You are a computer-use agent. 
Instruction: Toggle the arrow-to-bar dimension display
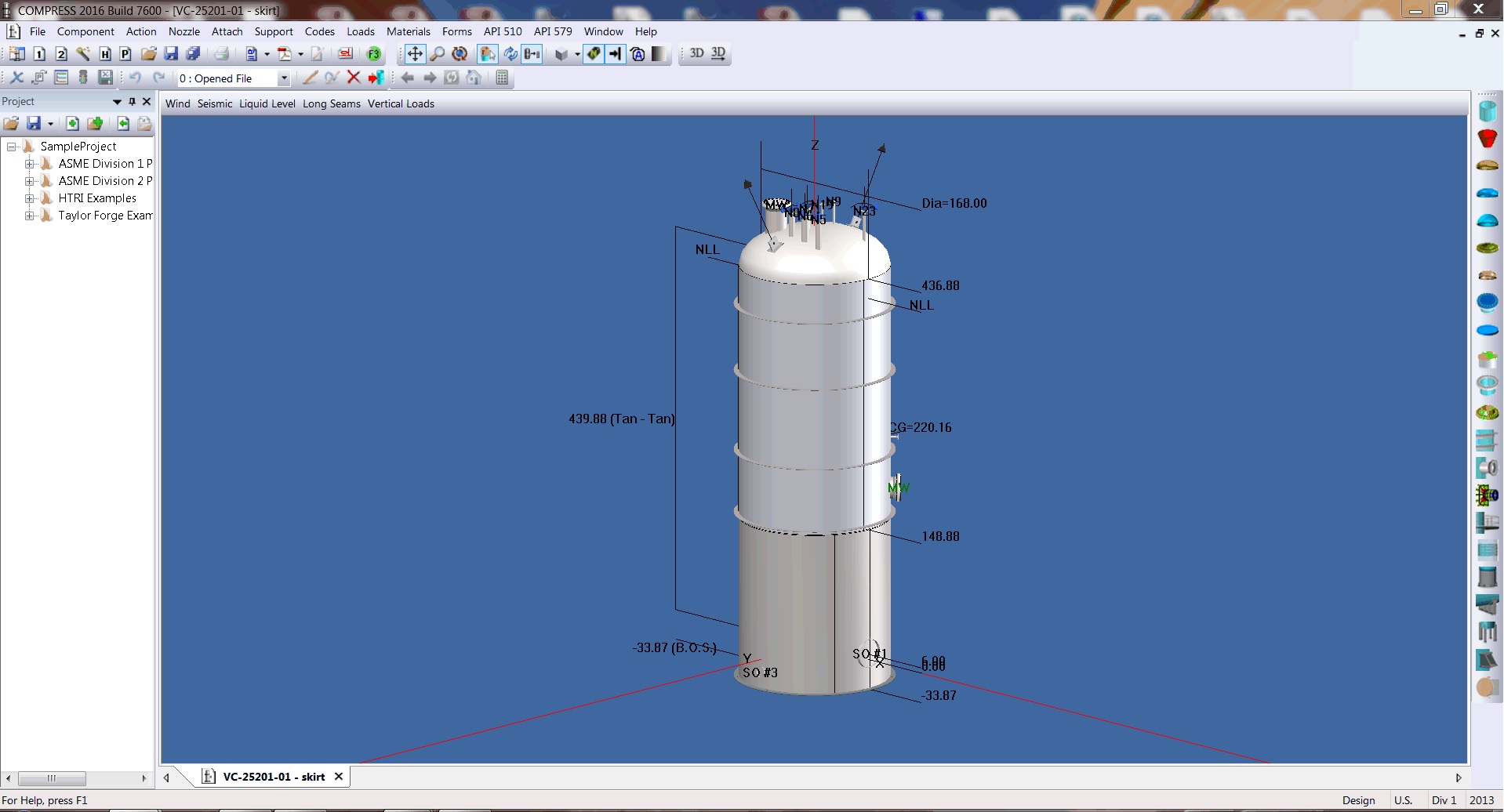(616, 54)
